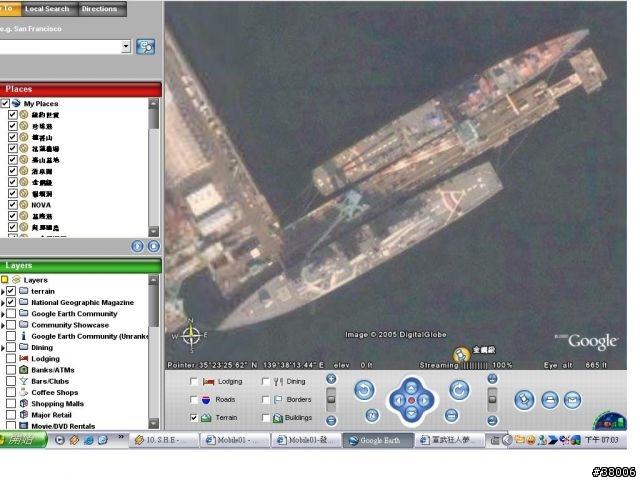Enable the Shopping Malls layer checkbox

(x=11, y=403)
